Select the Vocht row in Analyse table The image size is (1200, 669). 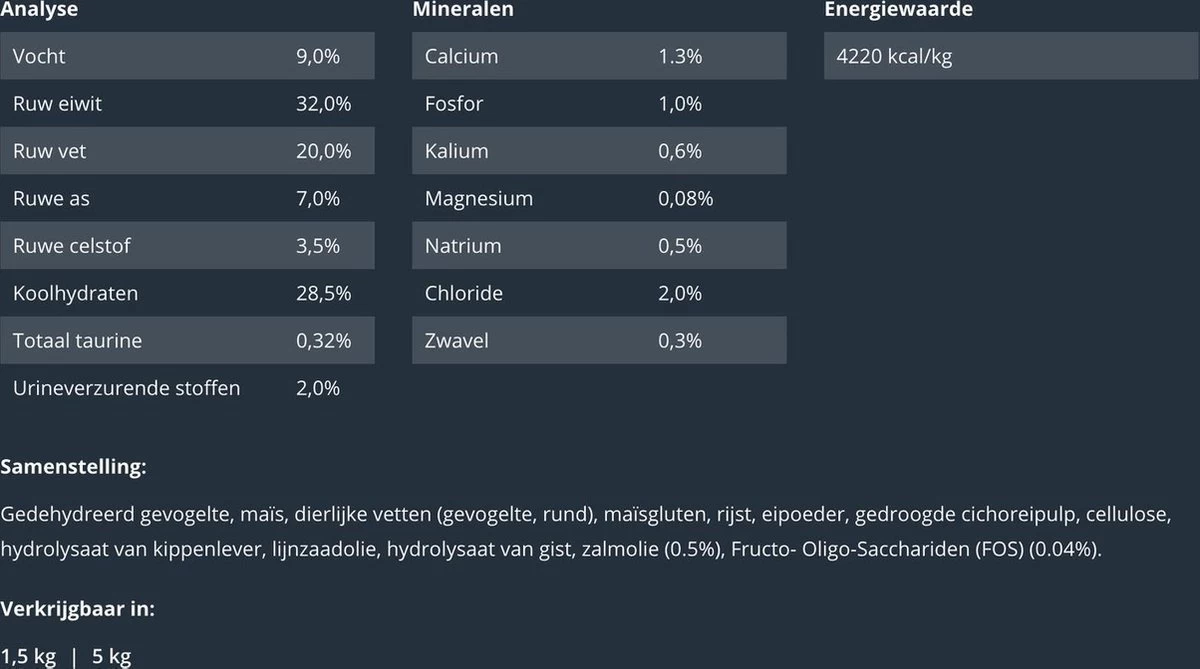187,56
